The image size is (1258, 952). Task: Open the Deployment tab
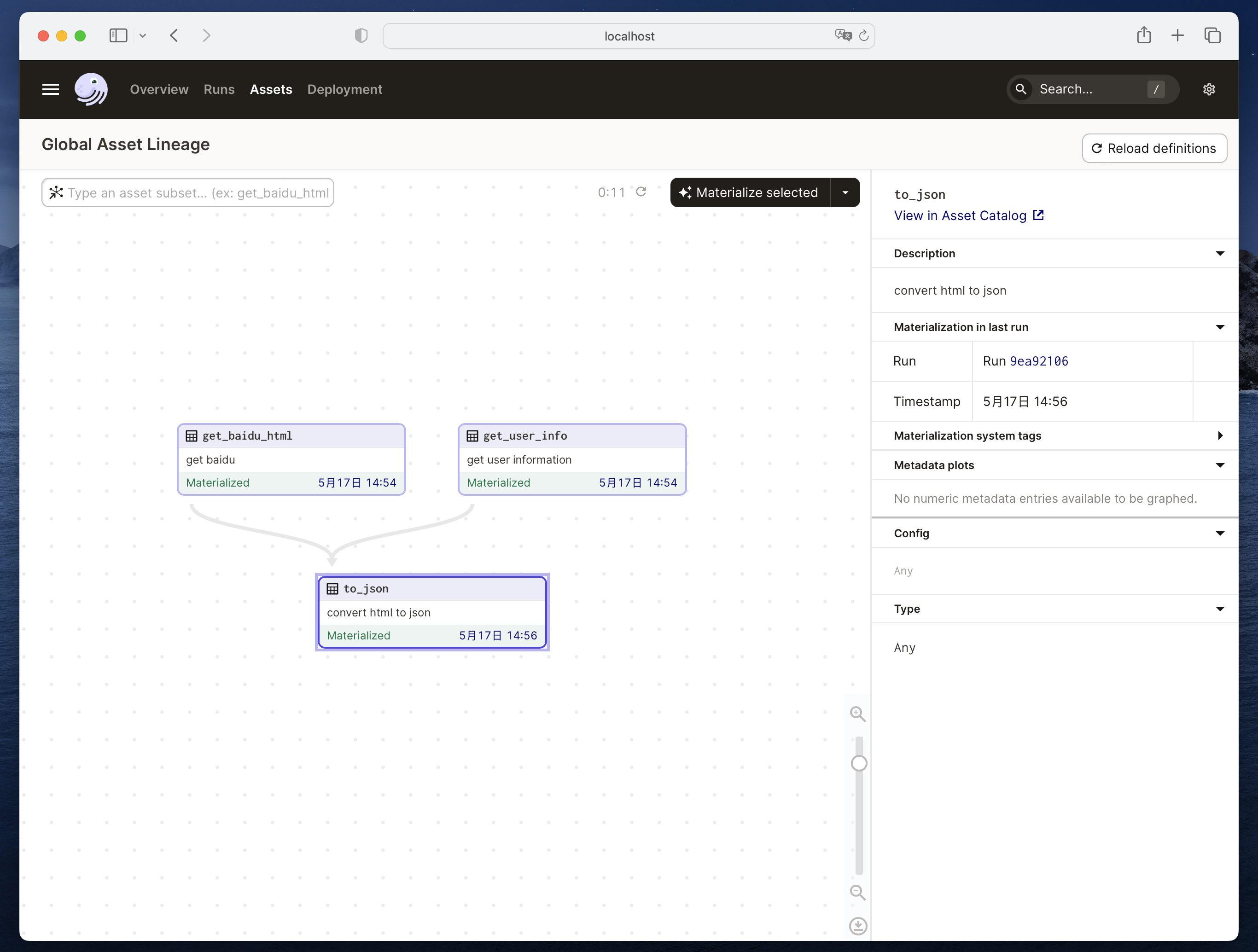pyautogui.click(x=344, y=89)
